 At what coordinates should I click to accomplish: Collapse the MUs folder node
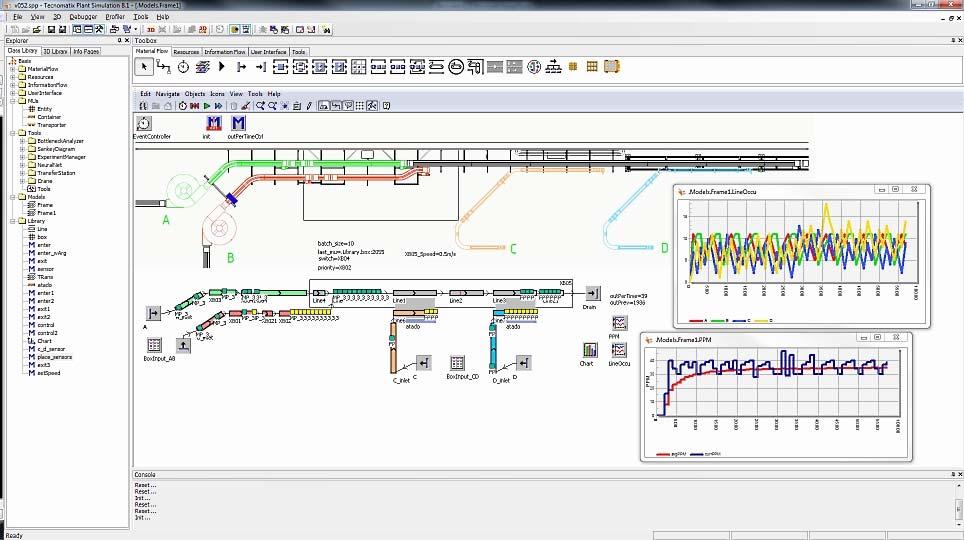tap(12, 101)
